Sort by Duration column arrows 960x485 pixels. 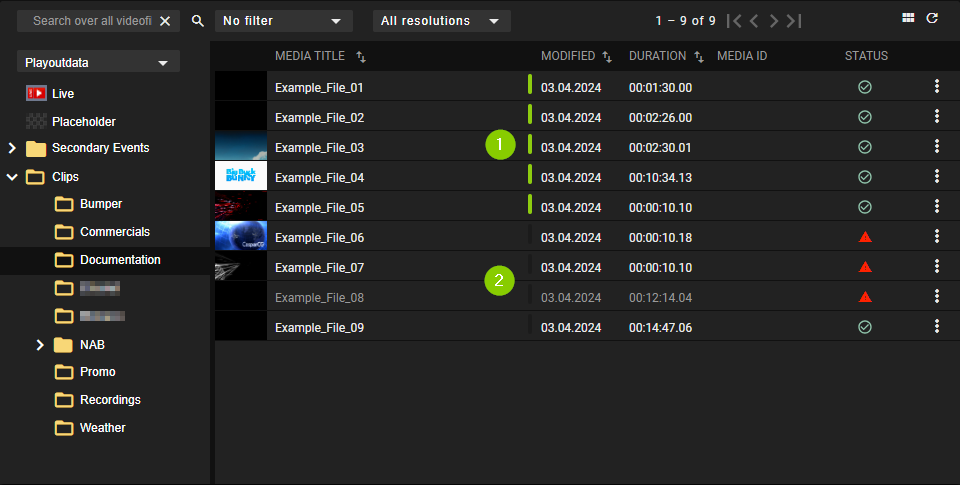coord(699,57)
